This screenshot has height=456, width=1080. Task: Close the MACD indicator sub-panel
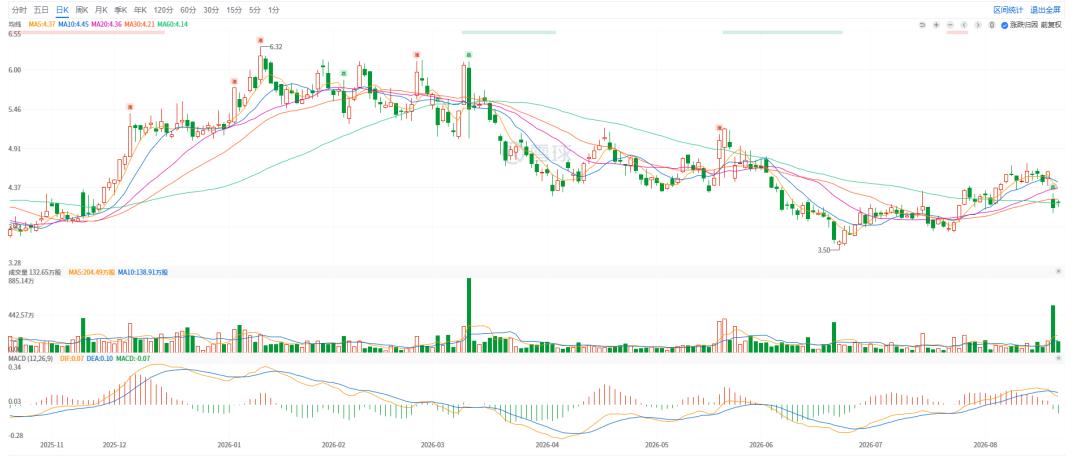[x=1059, y=359]
